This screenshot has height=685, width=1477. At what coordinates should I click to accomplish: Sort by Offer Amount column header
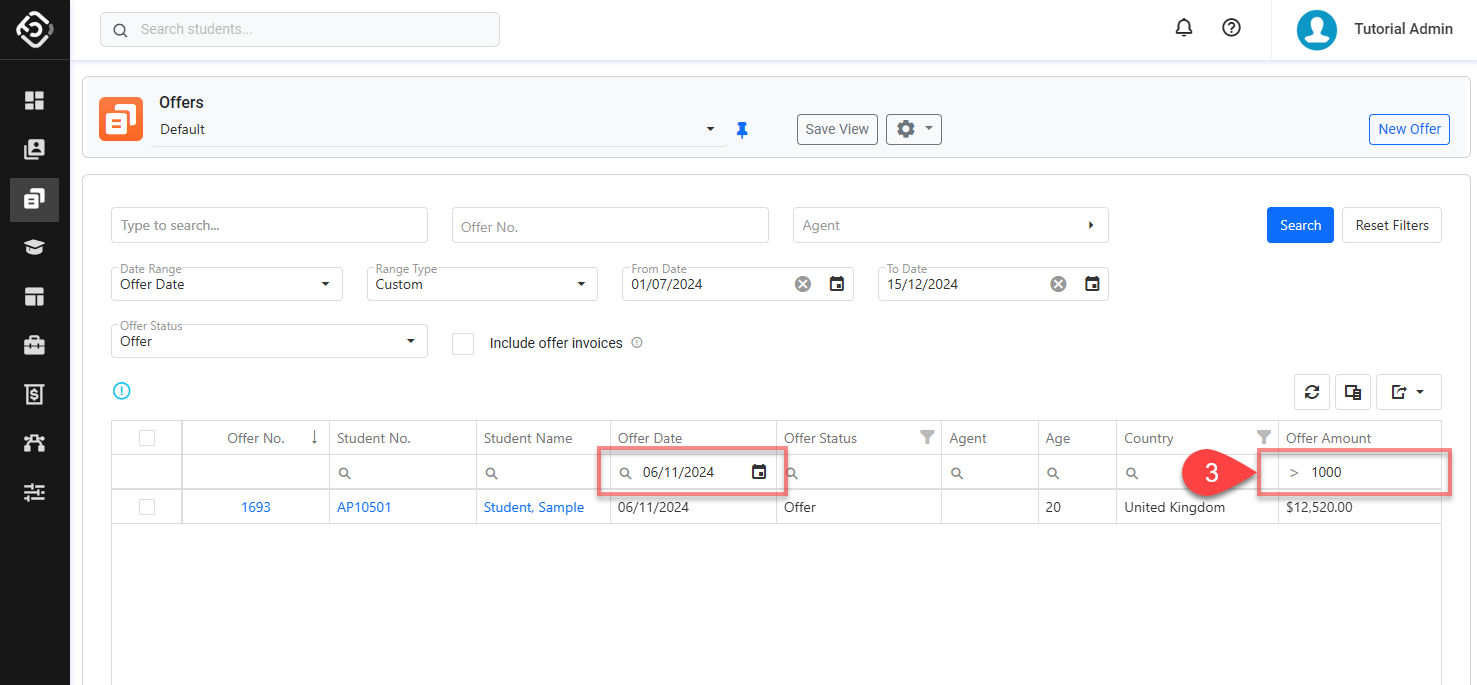(x=1328, y=438)
